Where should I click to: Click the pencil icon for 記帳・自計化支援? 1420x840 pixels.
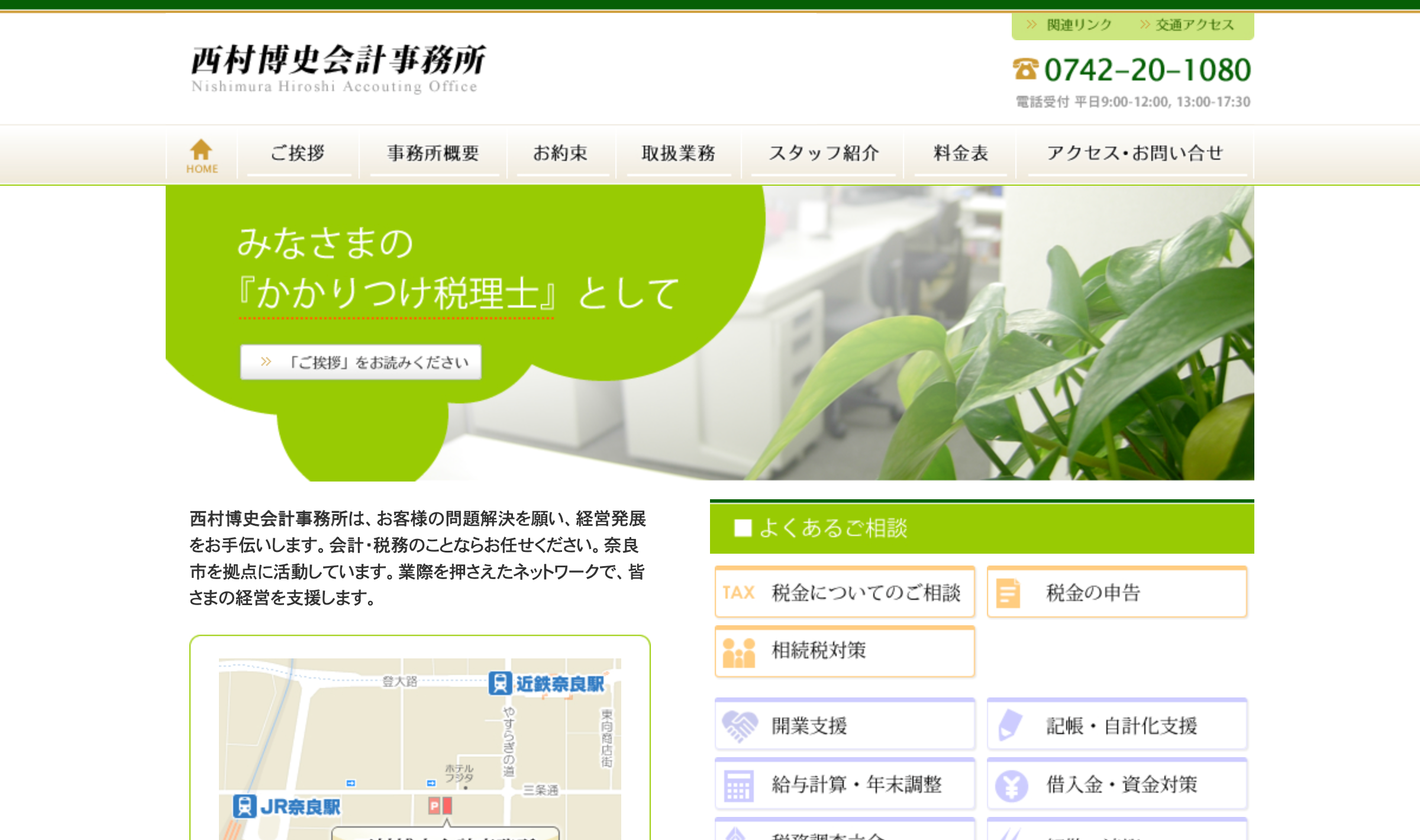click(1009, 725)
